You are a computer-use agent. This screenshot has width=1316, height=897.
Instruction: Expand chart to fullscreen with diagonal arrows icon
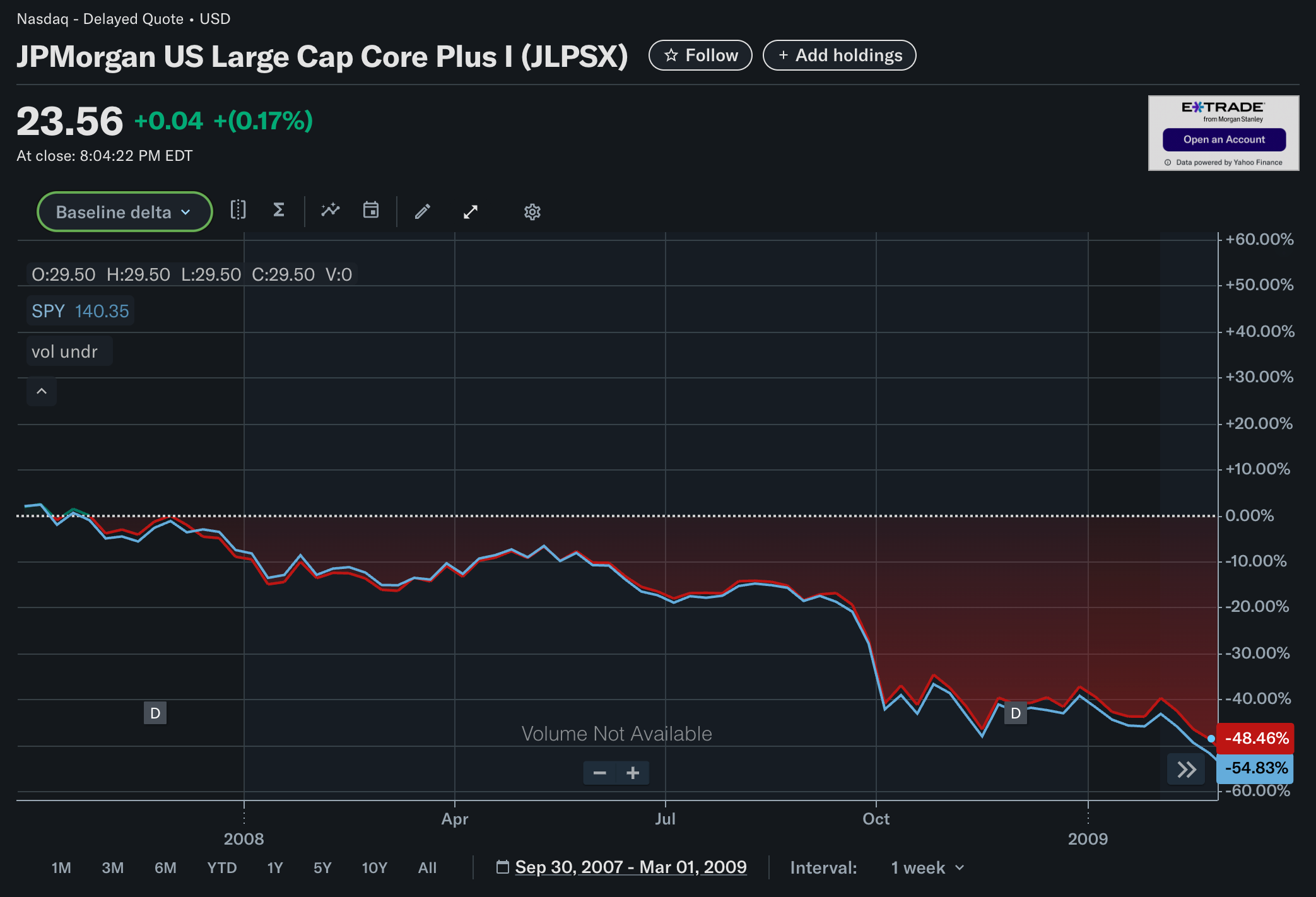(x=471, y=211)
